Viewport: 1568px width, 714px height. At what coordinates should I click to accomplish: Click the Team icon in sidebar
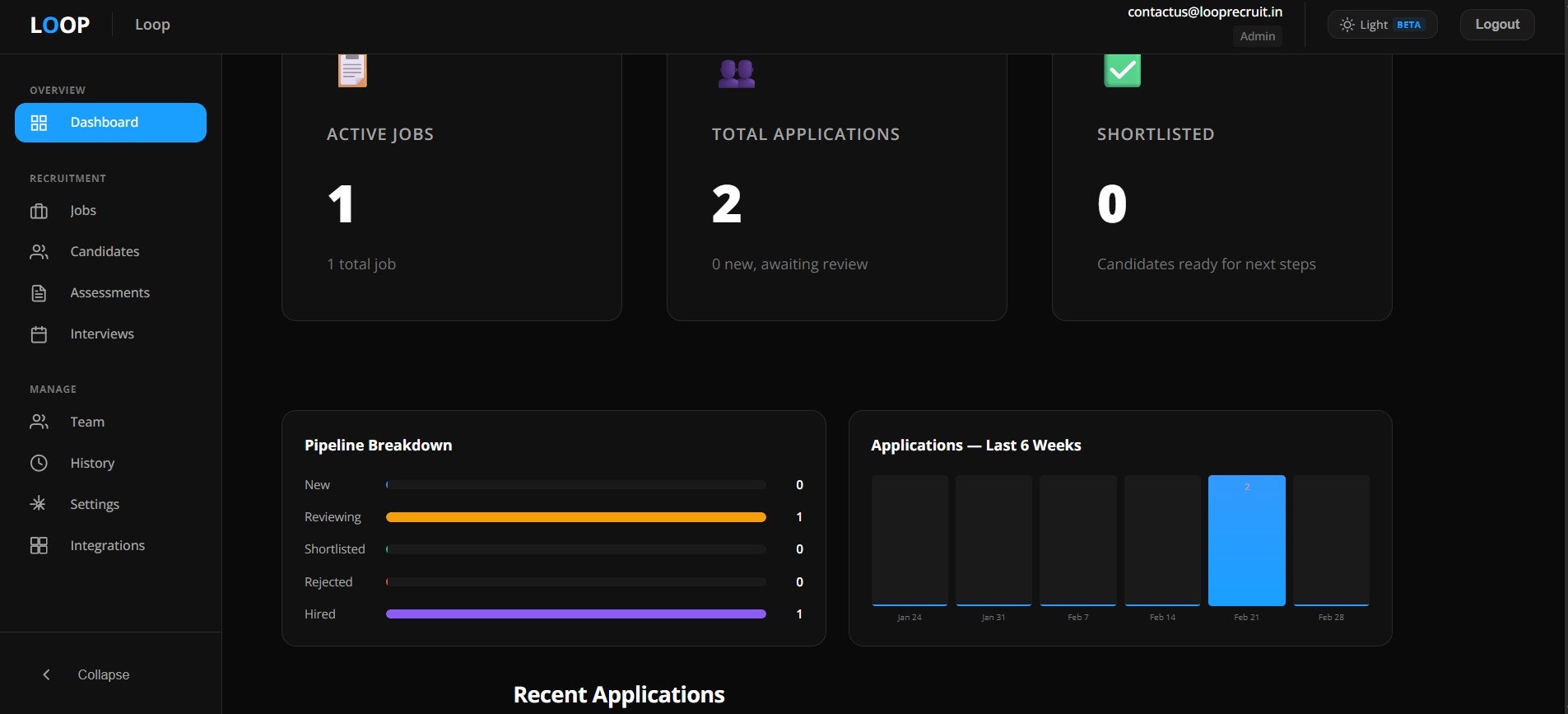click(39, 422)
